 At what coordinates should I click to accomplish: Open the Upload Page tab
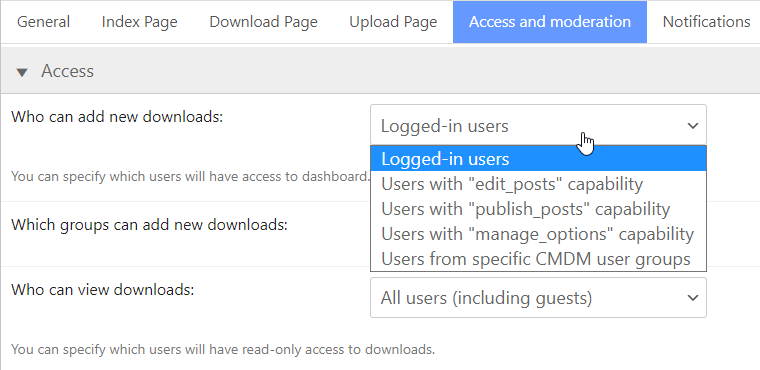[x=393, y=22]
